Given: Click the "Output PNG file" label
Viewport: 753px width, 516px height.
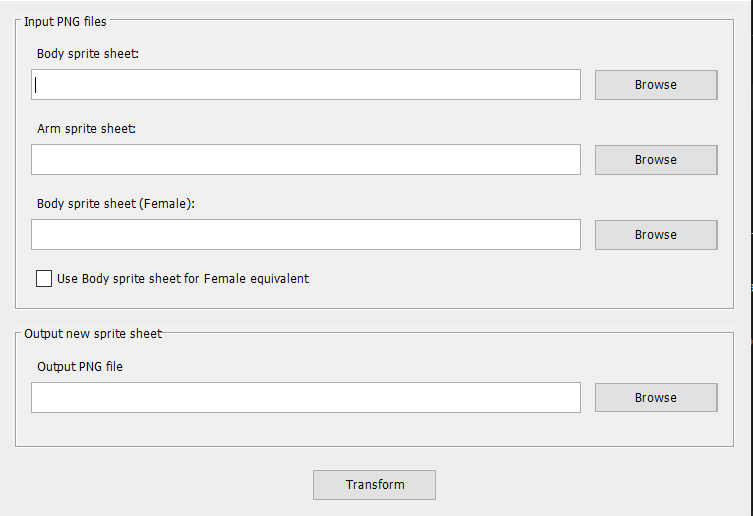Looking at the screenshot, I should pos(80,367).
